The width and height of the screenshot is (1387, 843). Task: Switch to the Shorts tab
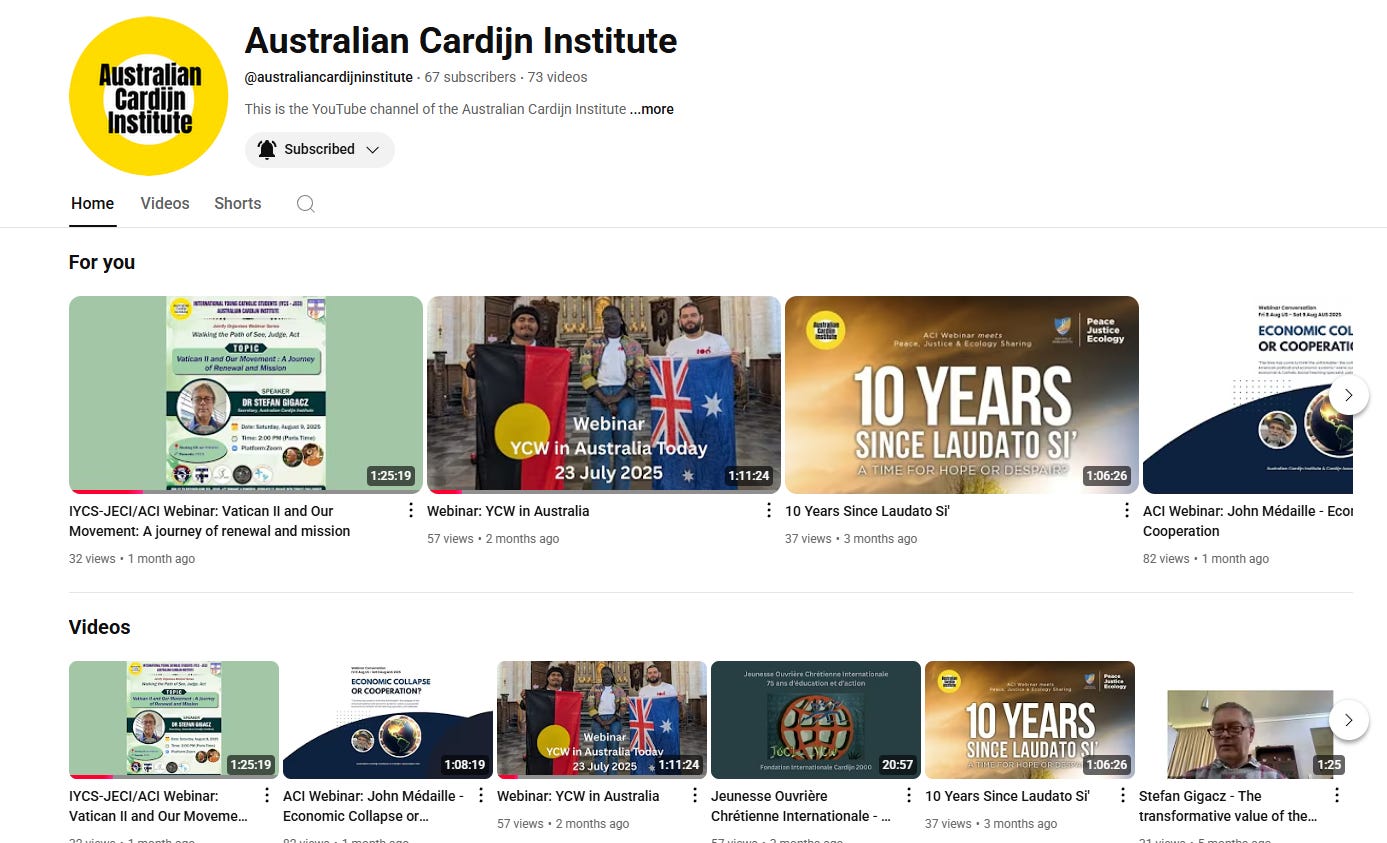click(238, 203)
